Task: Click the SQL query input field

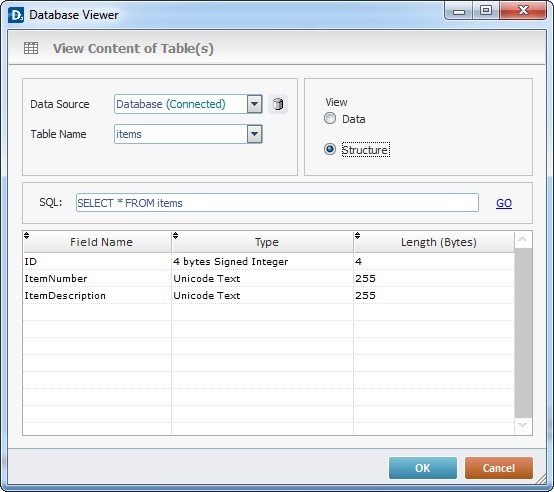Action: pos(277,203)
